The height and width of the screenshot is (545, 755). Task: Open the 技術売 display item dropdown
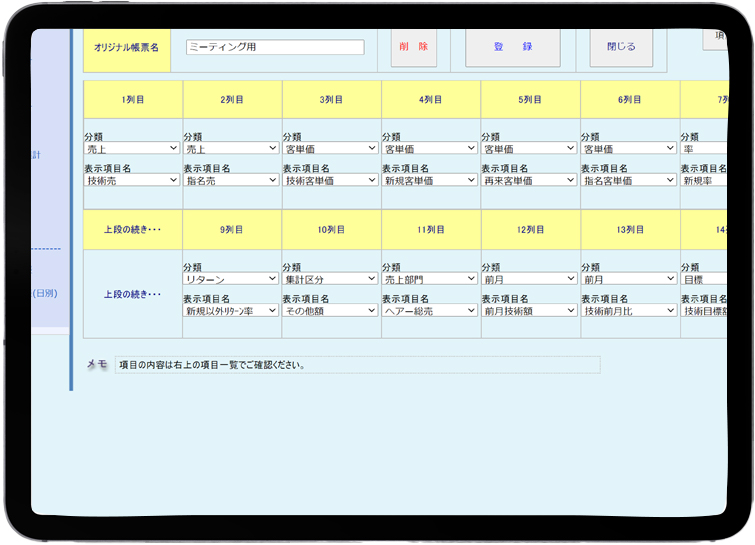click(x=132, y=180)
